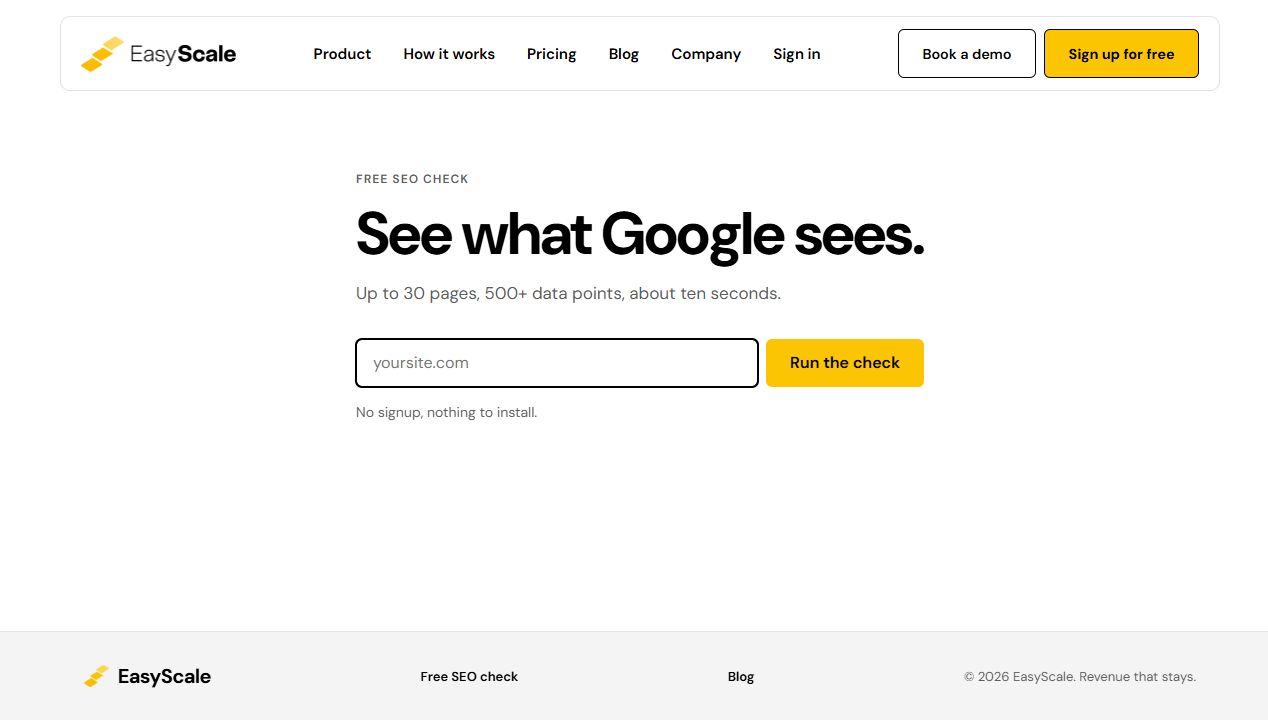Click the No signup, nothing to install note

point(446,412)
